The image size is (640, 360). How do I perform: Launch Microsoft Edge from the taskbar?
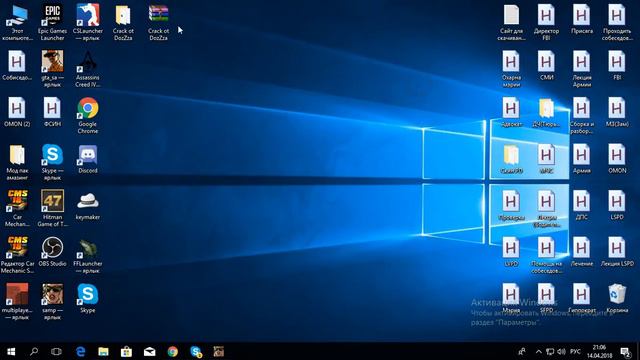(x=80, y=351)
